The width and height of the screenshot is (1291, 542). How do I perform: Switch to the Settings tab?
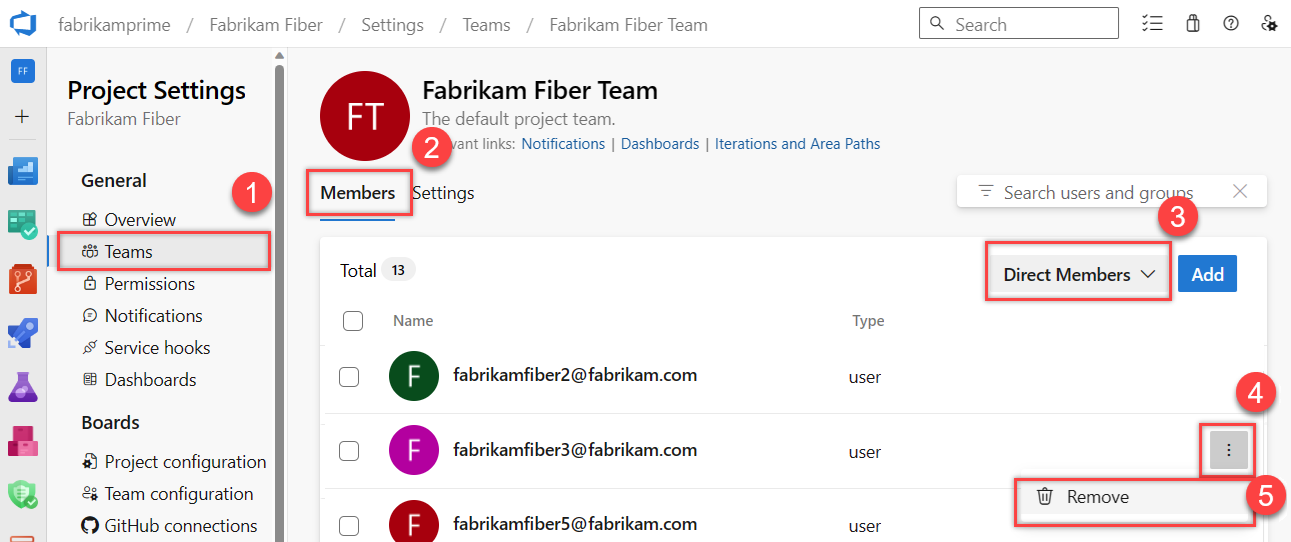(443, 193)
